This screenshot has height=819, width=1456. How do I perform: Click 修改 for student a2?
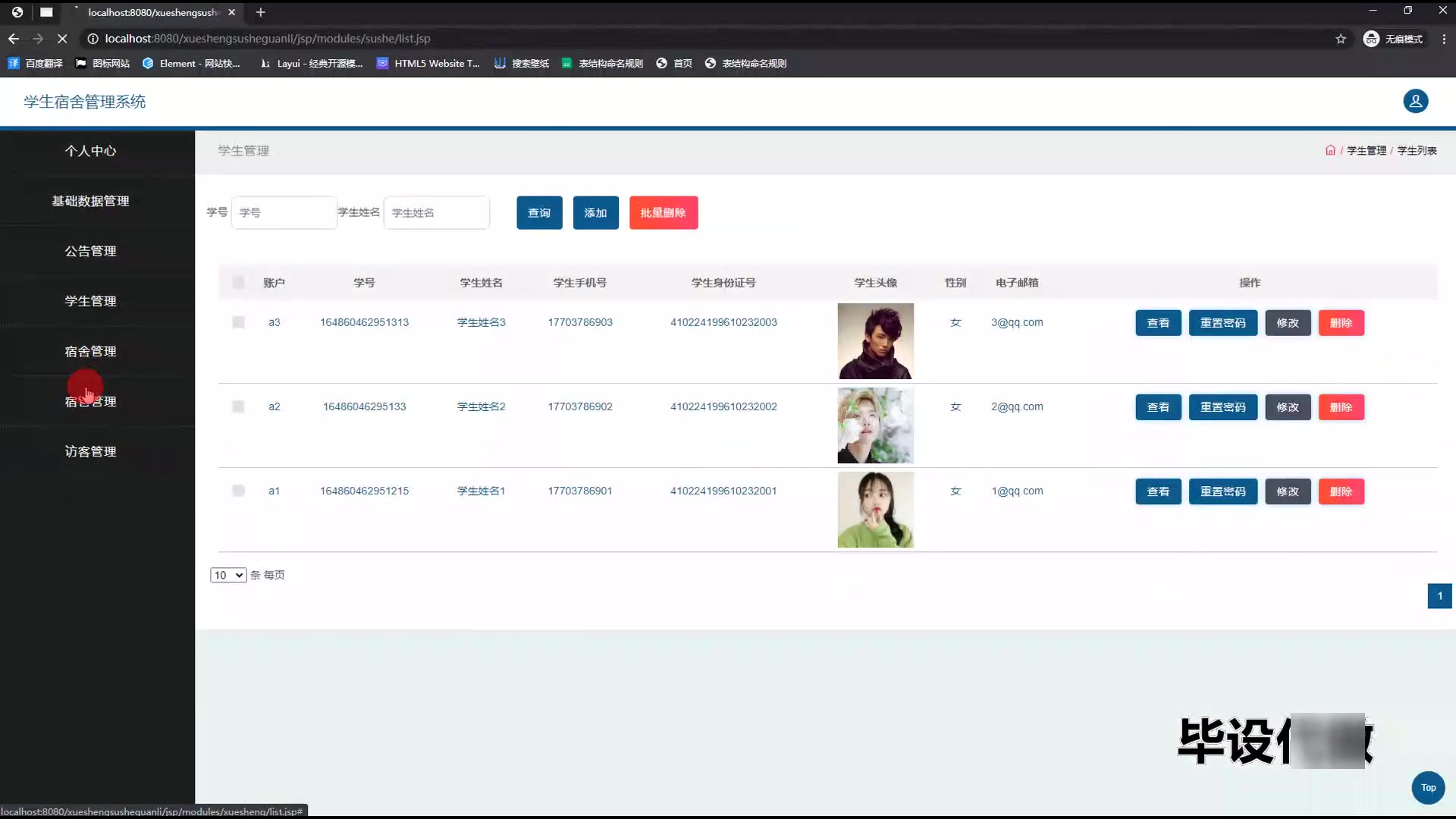tap(1288, 406)
